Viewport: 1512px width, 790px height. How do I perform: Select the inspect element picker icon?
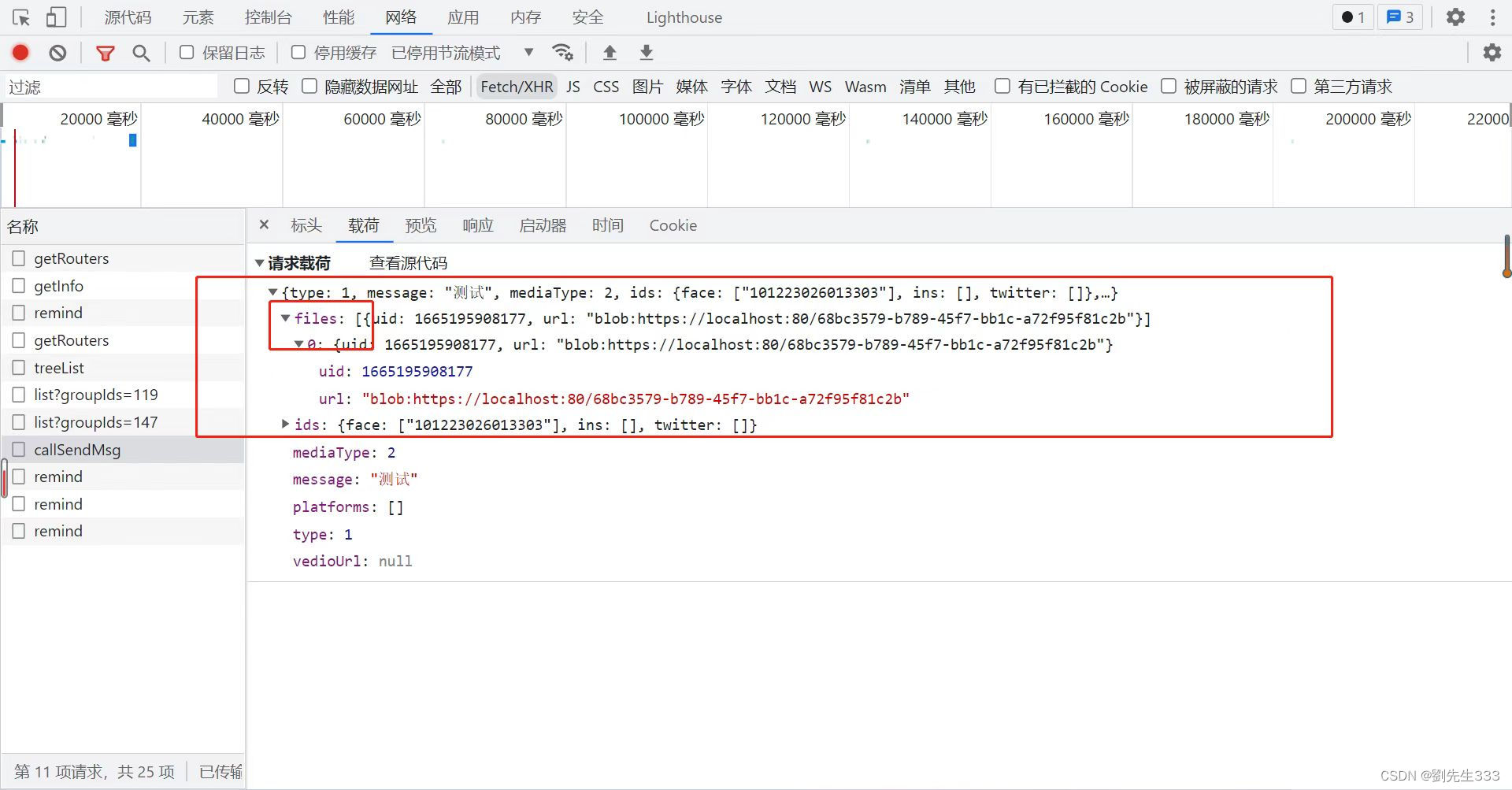(x=21, y=17)
